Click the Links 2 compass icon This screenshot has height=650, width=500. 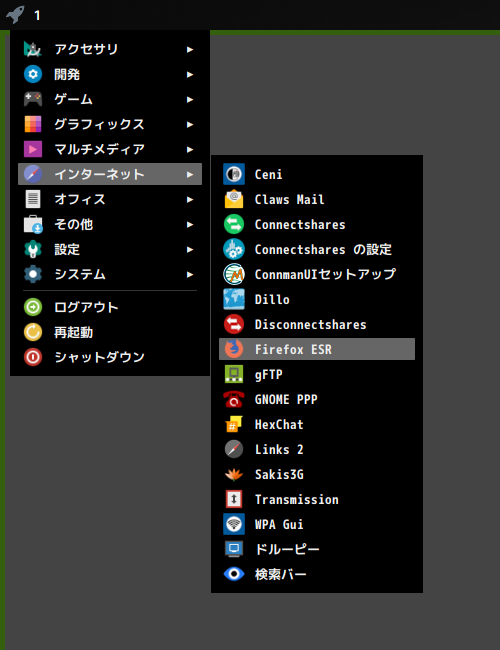tap(234, 449)
